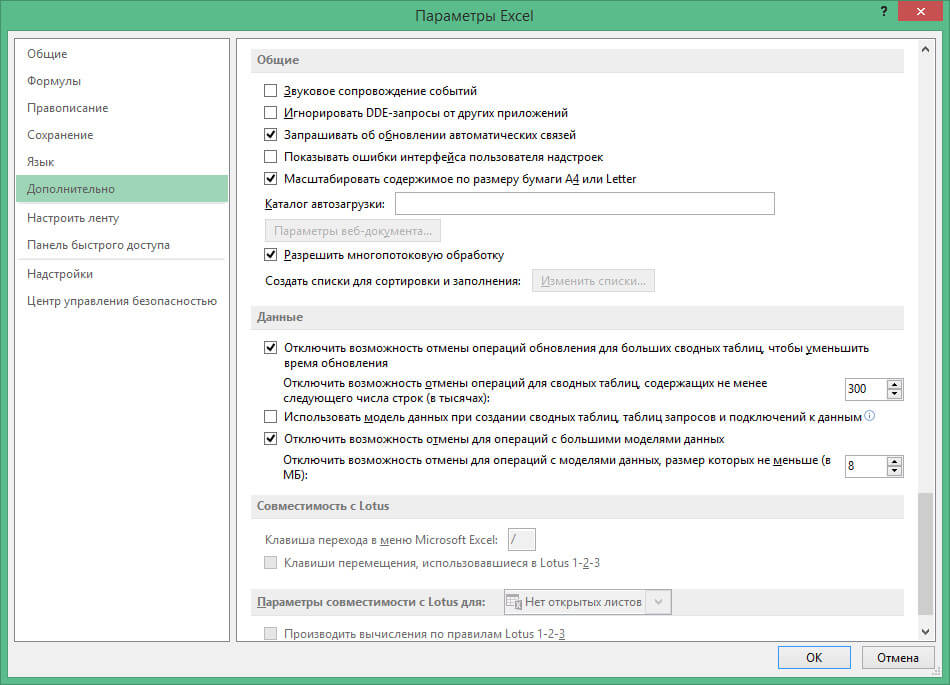Click the Каталог автозагрузки text field
Image resolution: width=950 pixels, height=685 pixels.
point(585,204)
